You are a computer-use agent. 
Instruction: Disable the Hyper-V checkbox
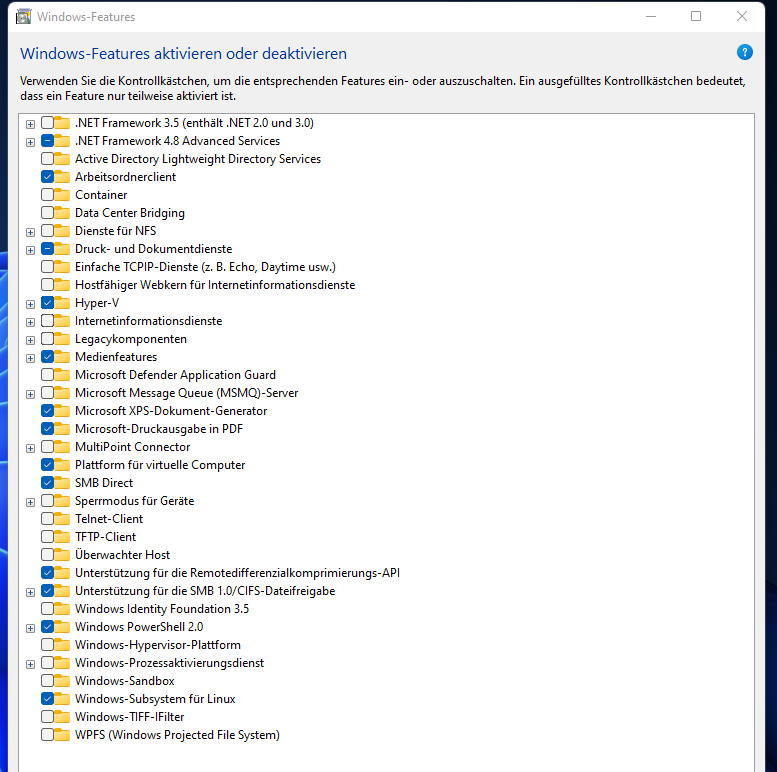tap(48, 302)
